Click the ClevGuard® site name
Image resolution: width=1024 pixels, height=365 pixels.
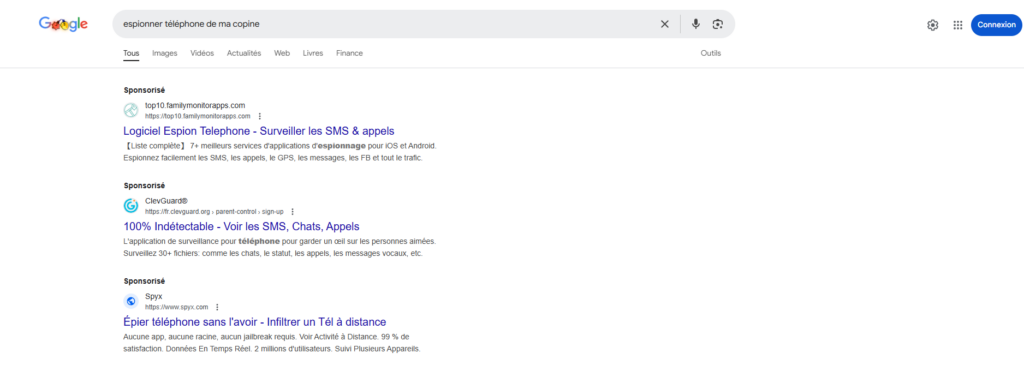click(x=166, y=201)
